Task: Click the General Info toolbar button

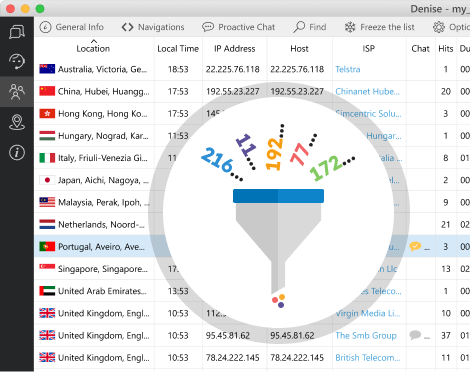Action: [72, 27]
